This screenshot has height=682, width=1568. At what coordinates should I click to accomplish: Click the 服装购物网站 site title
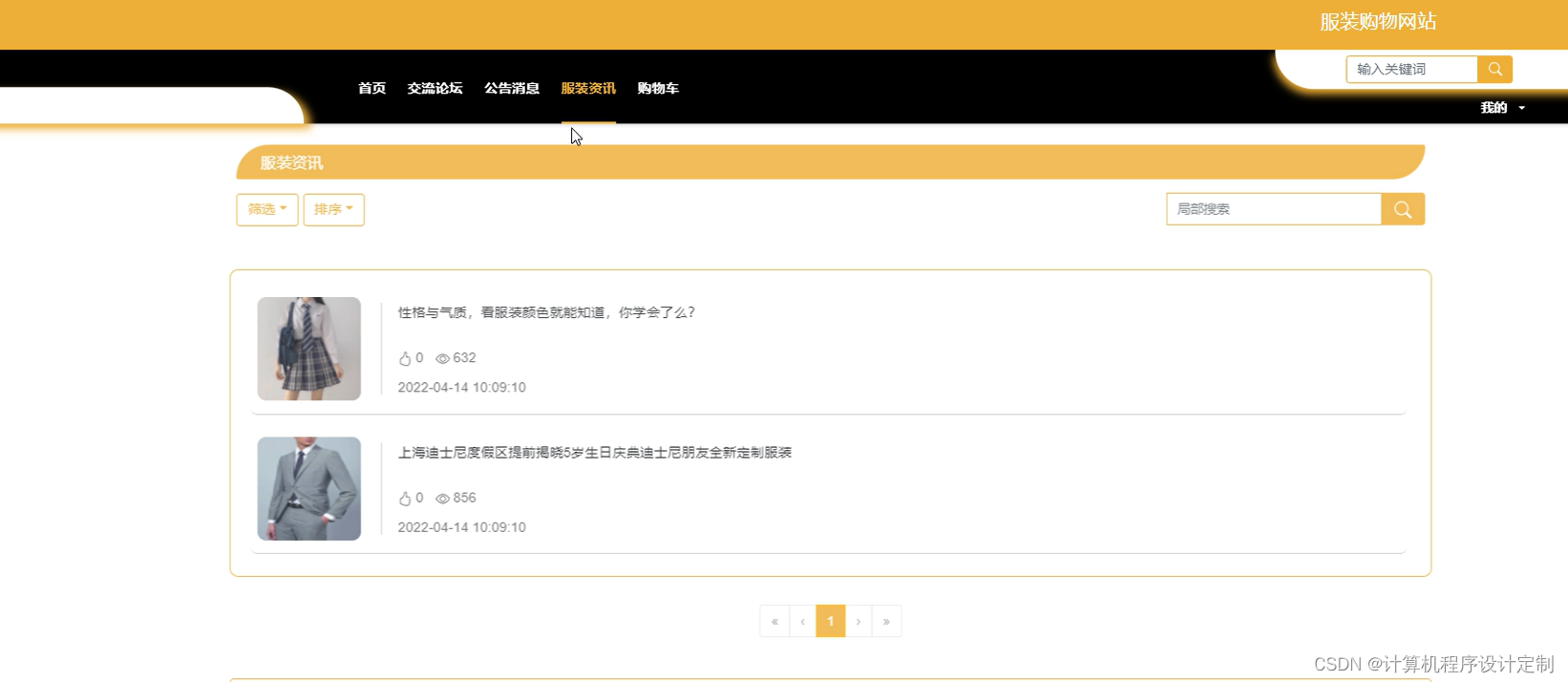1378,22
